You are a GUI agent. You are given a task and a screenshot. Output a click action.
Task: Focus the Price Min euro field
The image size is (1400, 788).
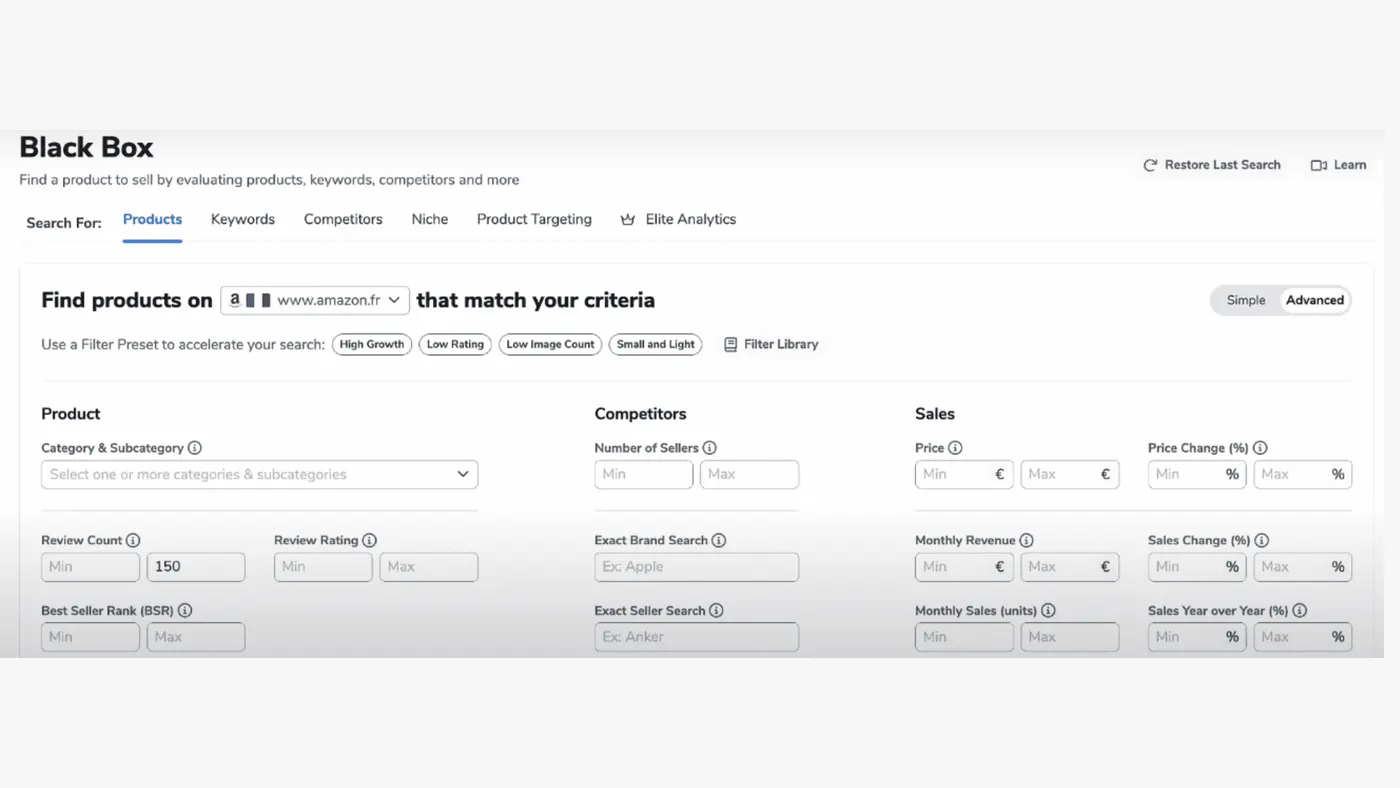point(964,474)
